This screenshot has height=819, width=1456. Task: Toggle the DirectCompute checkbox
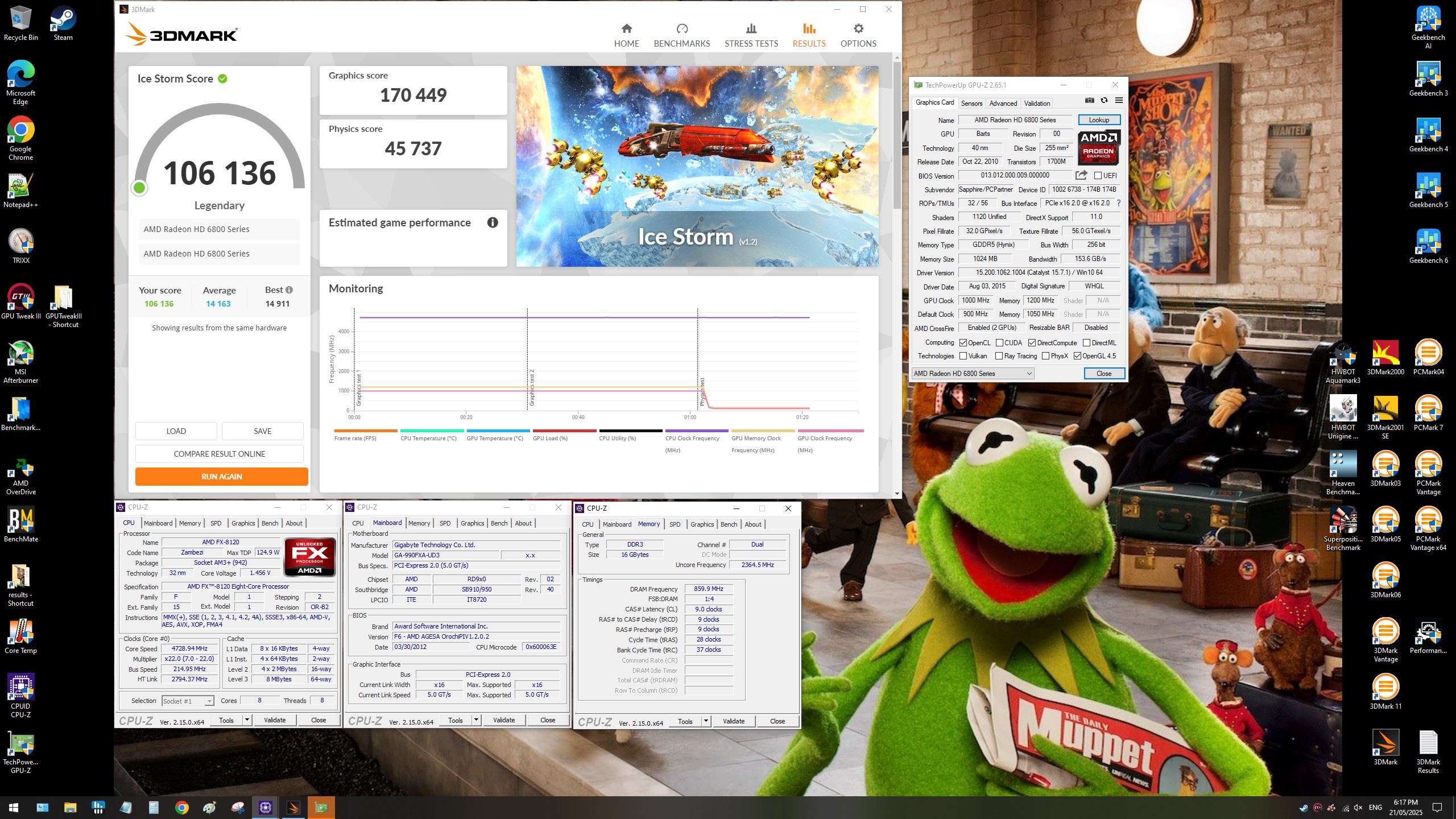1032,343
